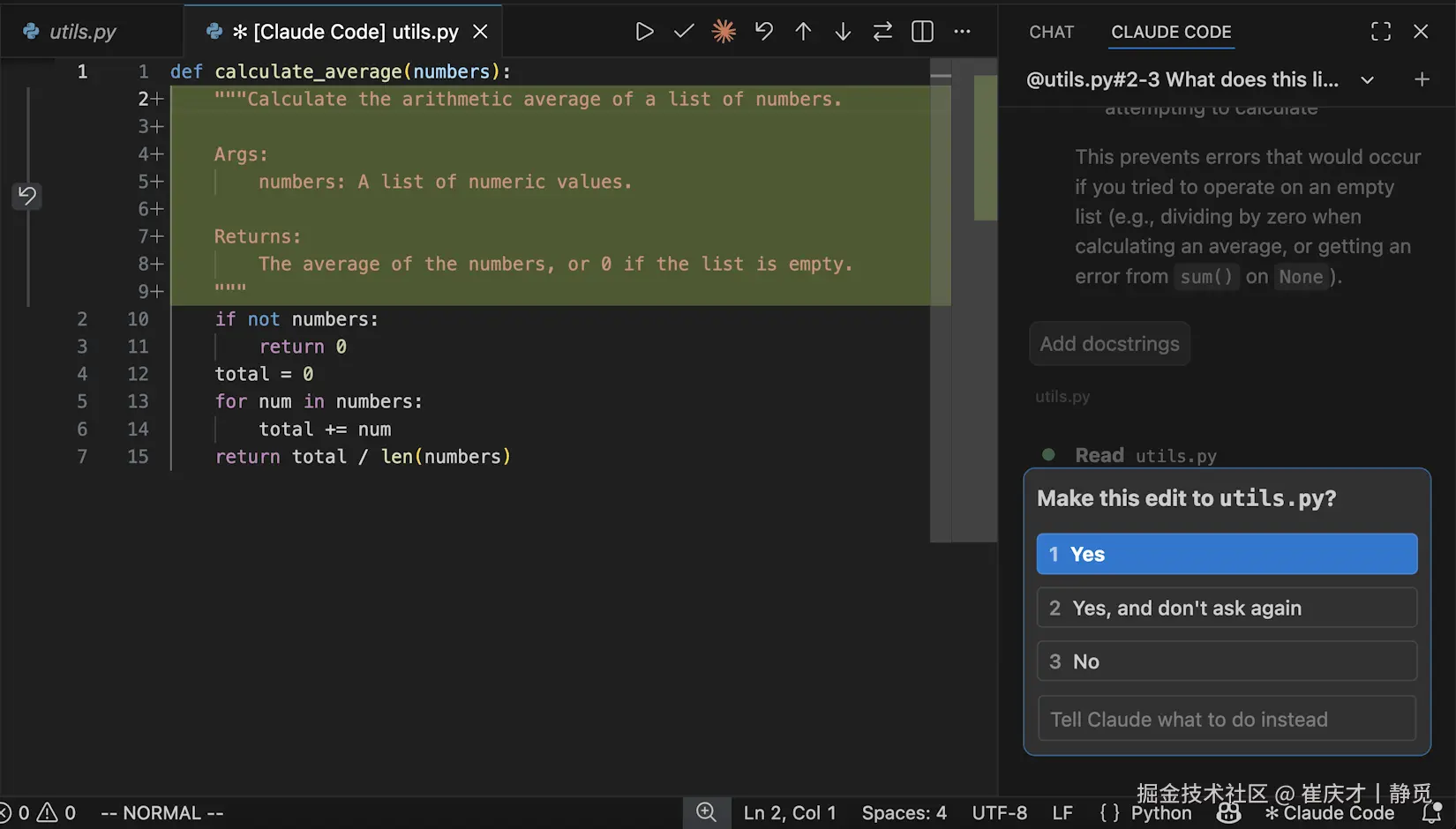Accept changes using the checkmark icon
This screenshot has height=829, width=1456.
[684, 31]
